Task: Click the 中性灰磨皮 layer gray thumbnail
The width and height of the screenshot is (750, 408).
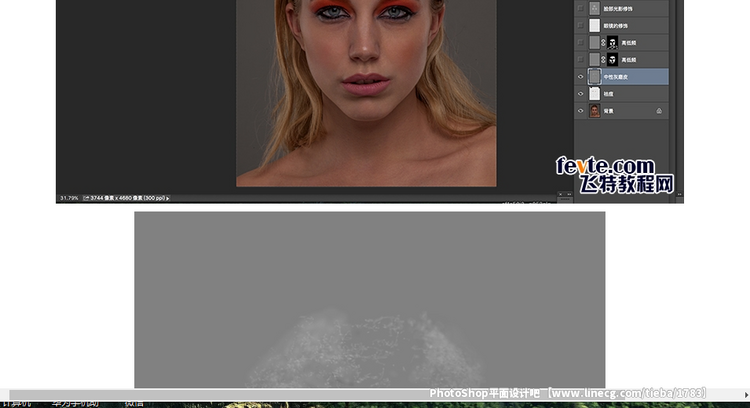Action: (x=595, y=77)
